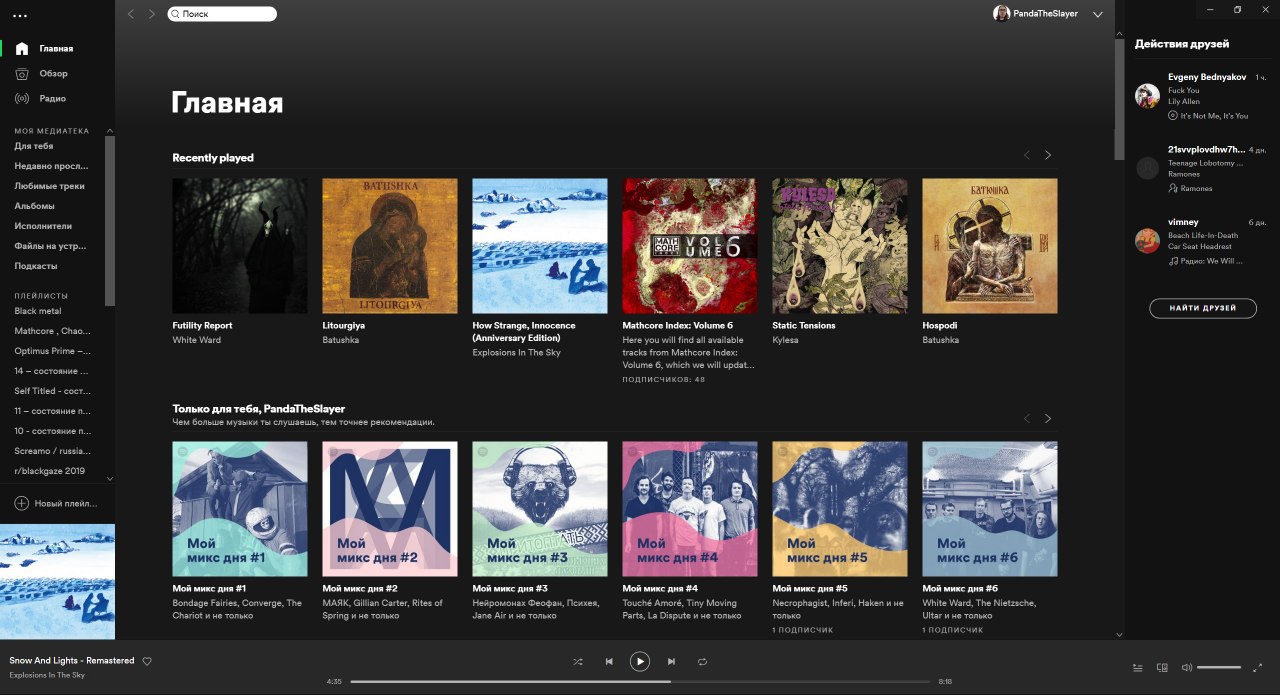Adjust the volume slider
The height and width of the screenshot is (695, 1280).
pyautogui.click(x=1219, y=668)
